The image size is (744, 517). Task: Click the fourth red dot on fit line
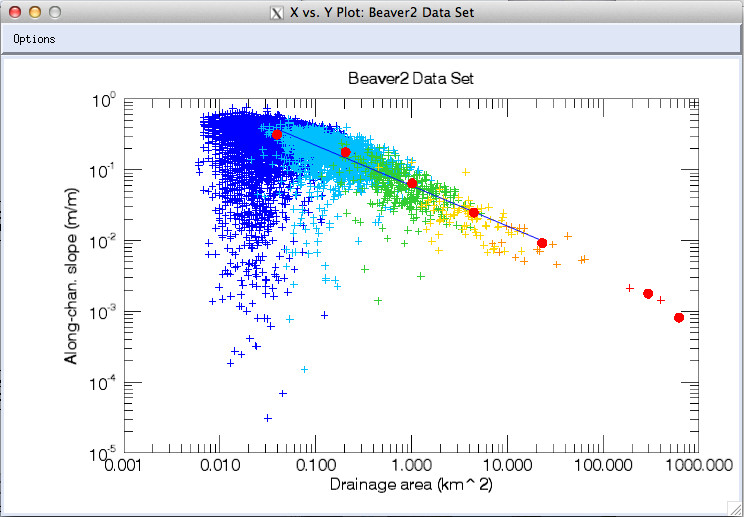click(474, 212)
